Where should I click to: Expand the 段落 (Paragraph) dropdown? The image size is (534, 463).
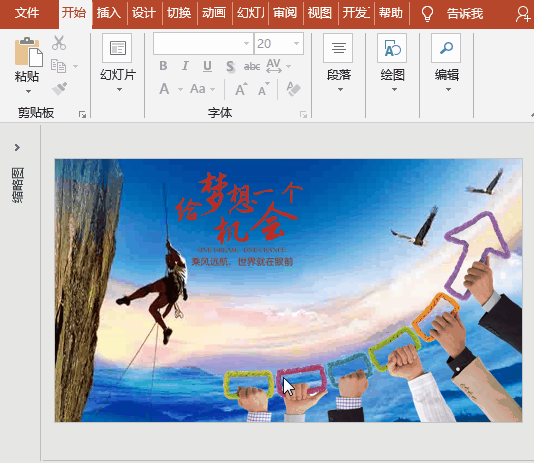(340, 90)
